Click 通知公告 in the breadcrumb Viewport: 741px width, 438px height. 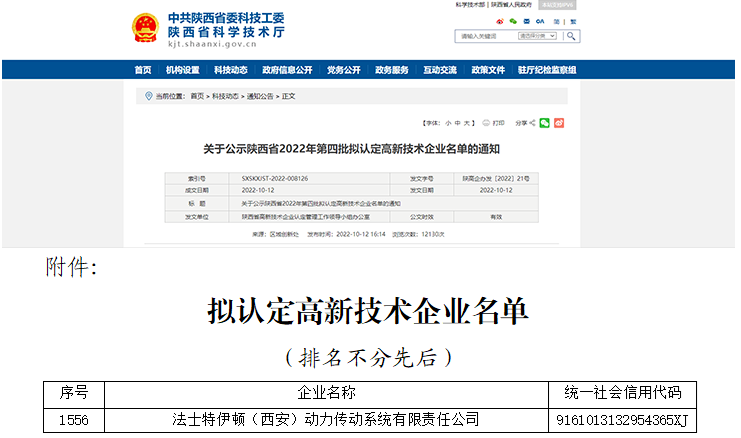tap(259, 96)
